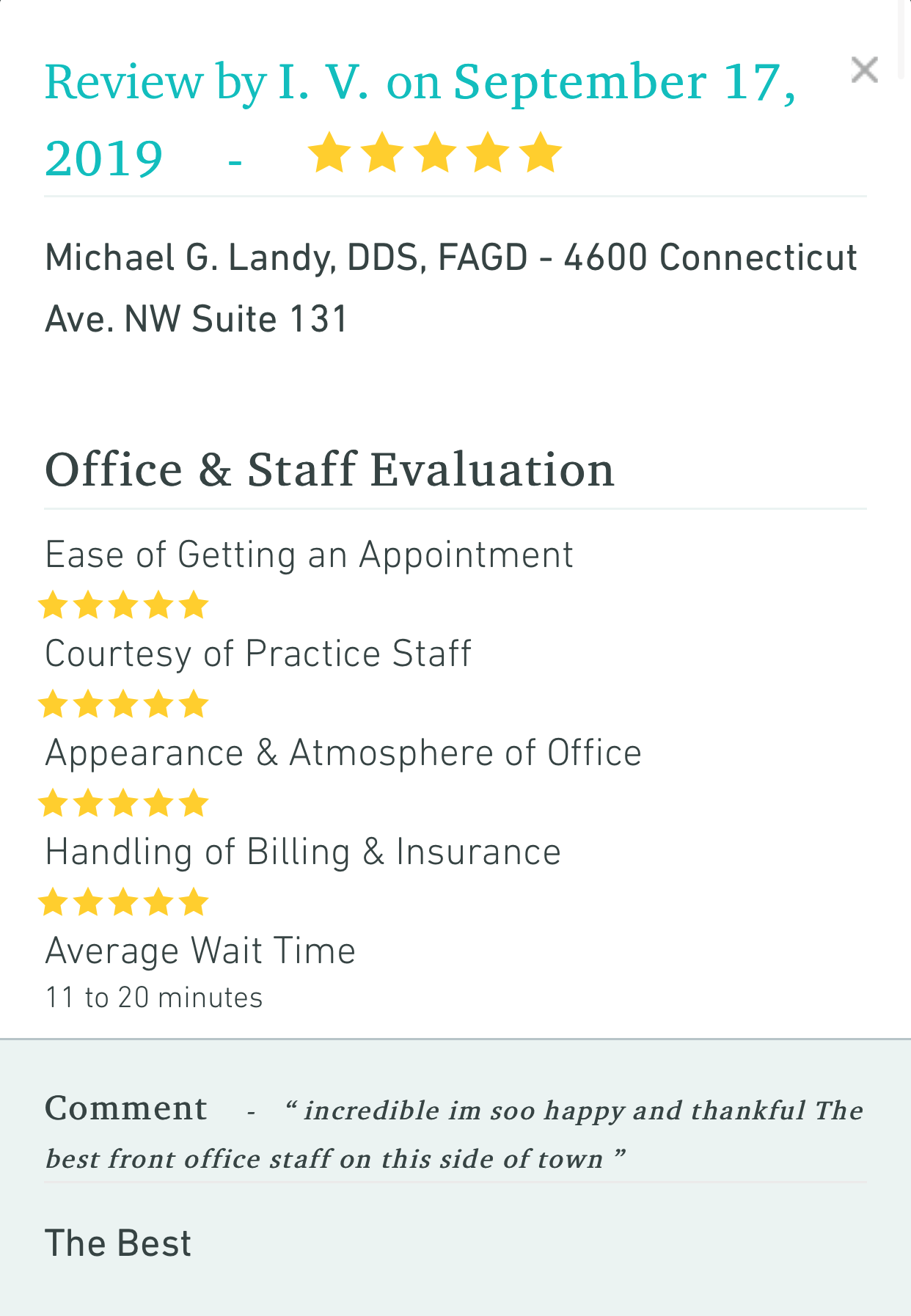This screenshot has height=1316, width=911.
Task: Select the review title by I. V.
Action: tap(420, 120)
